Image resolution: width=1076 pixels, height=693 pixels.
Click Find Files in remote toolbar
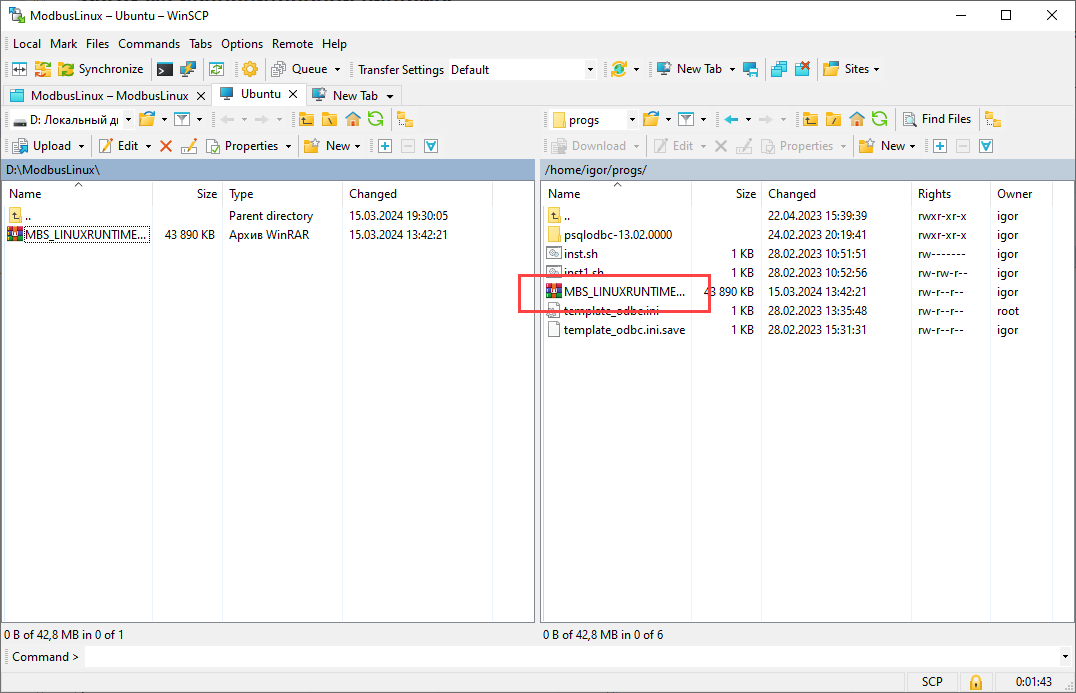click(937, 119)
